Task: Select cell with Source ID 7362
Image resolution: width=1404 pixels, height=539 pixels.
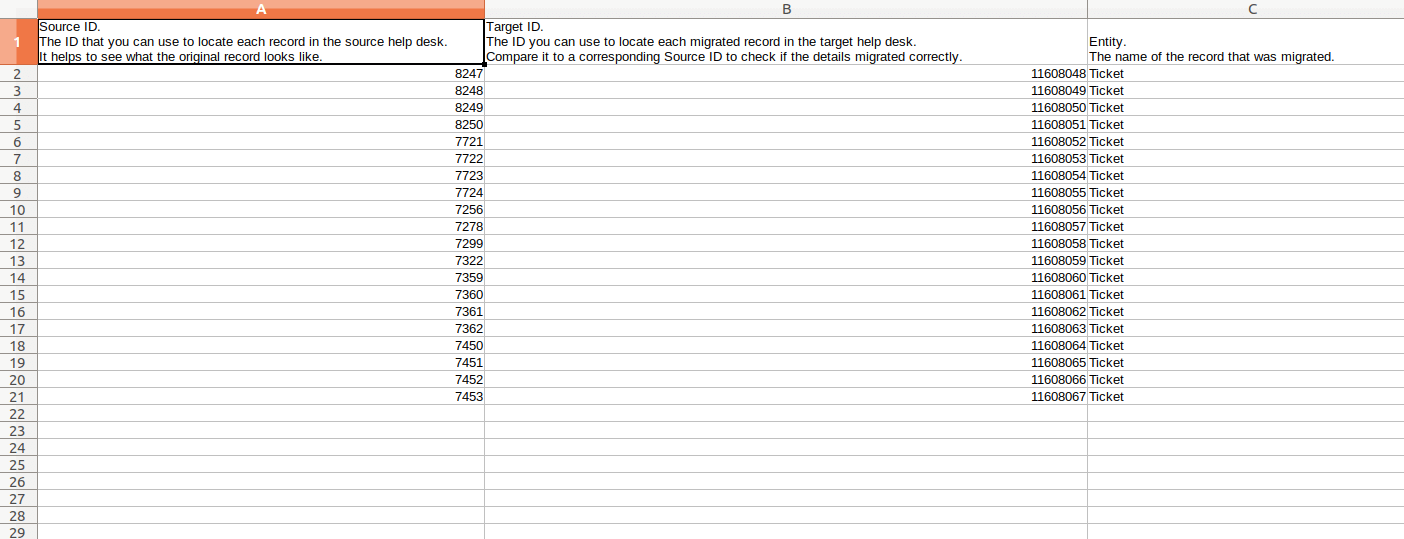Action: click(261, 329)
